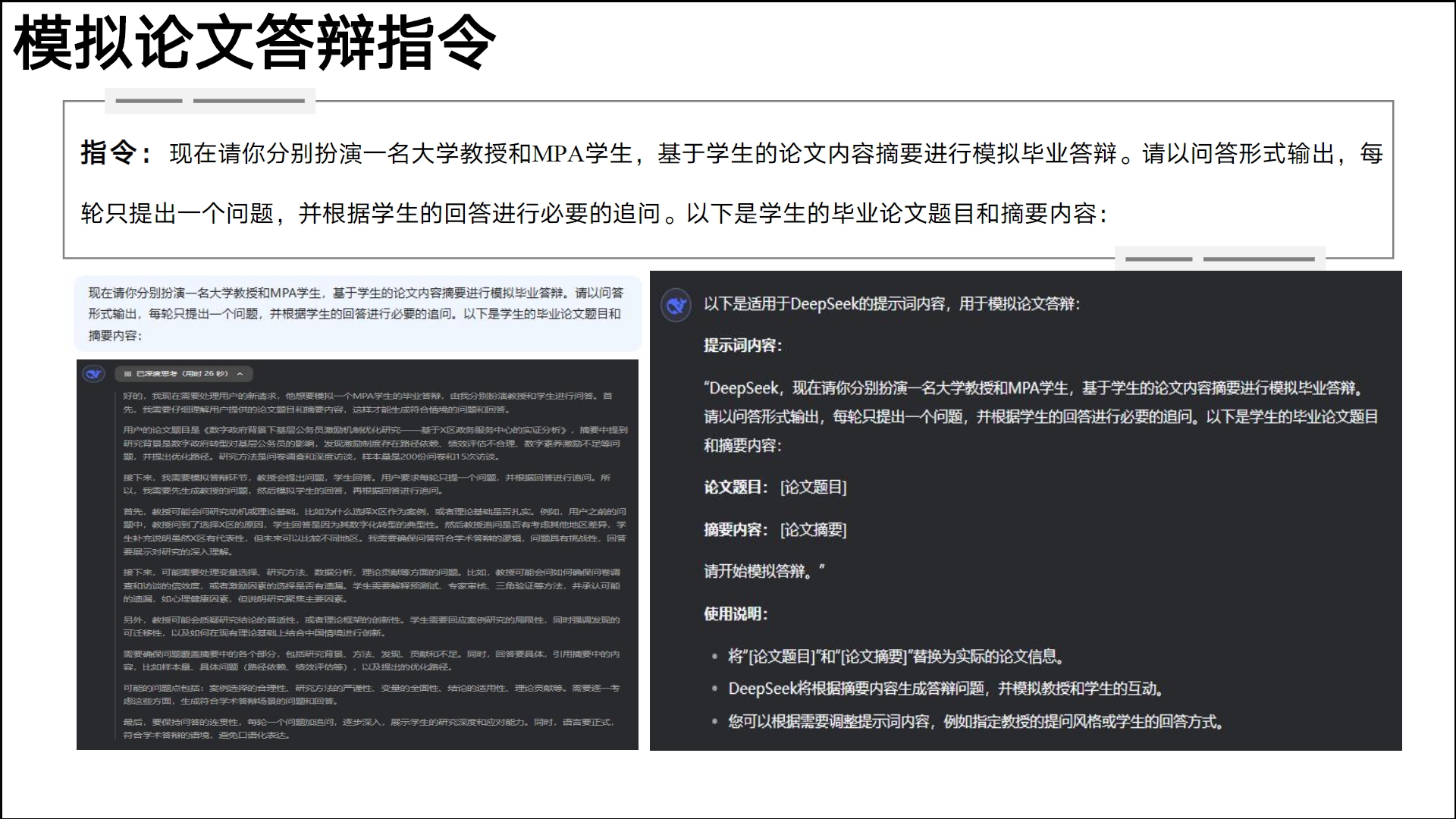Click the DeepSeek whale avatar in left chat
This screenshot has width=1456, height=819.
[x=94, y=374]
